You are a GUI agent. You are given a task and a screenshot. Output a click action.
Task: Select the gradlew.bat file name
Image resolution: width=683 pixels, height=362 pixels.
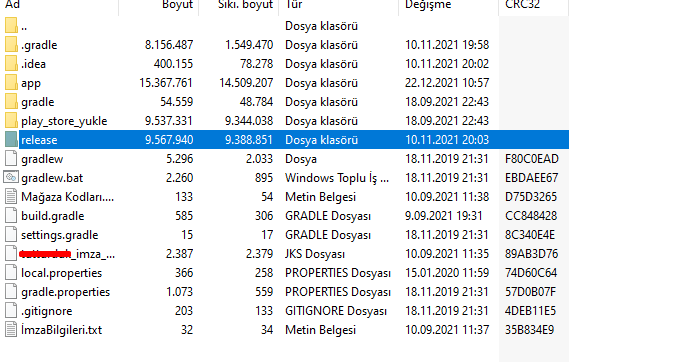pyautogui.click(x=52, y=178)
